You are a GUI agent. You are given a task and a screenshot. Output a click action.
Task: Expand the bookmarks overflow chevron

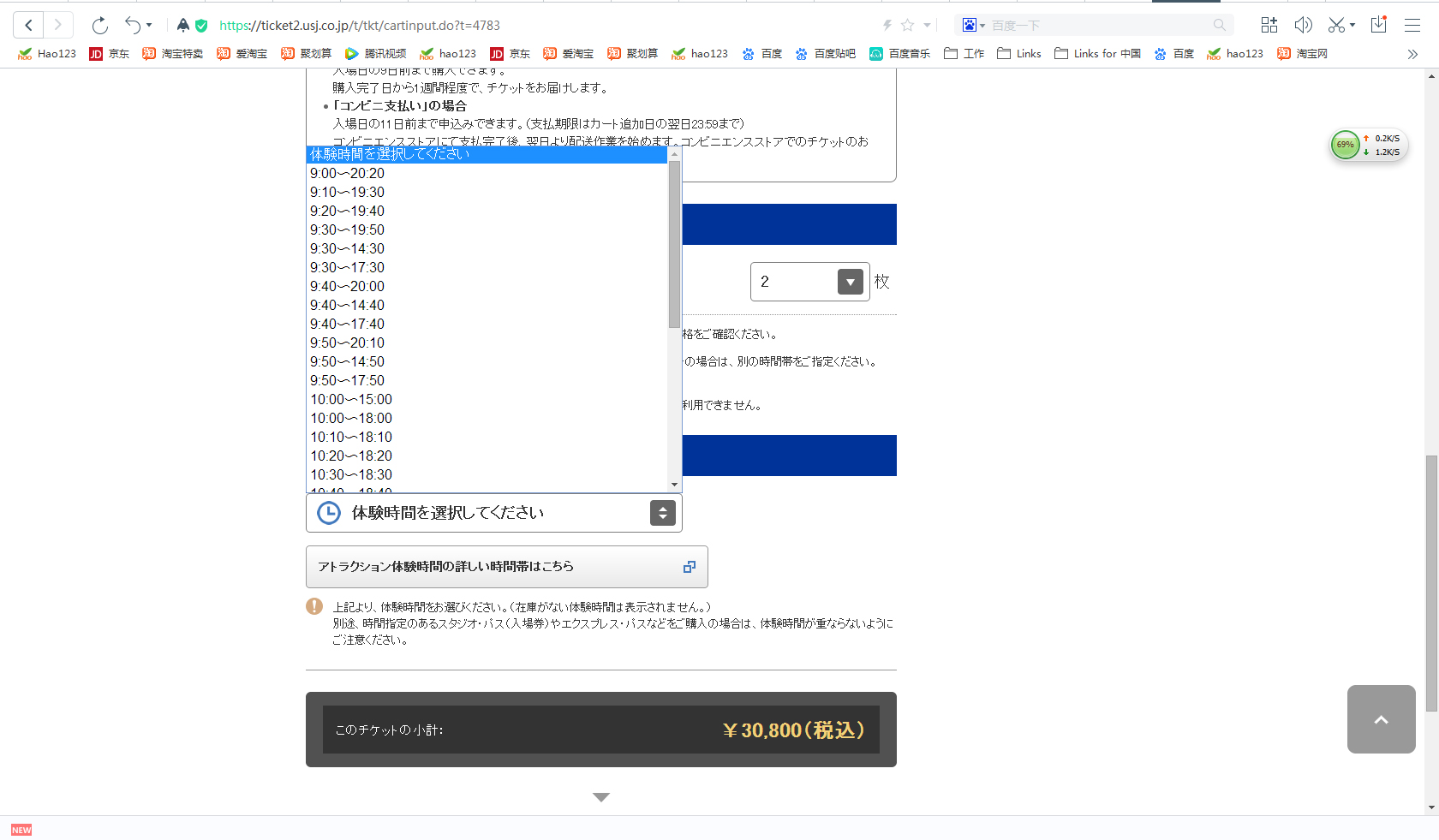1412,54
